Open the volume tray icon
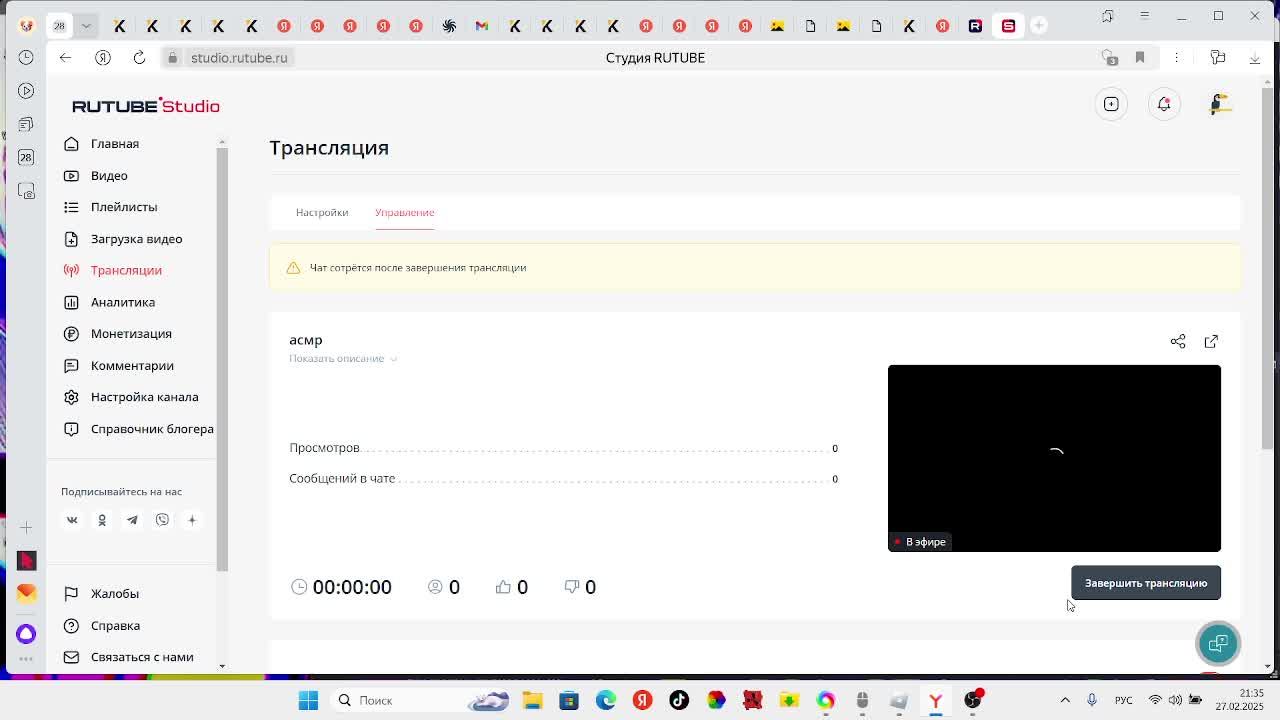This screenshot has height=720, width=1280. click(1175, 700)
